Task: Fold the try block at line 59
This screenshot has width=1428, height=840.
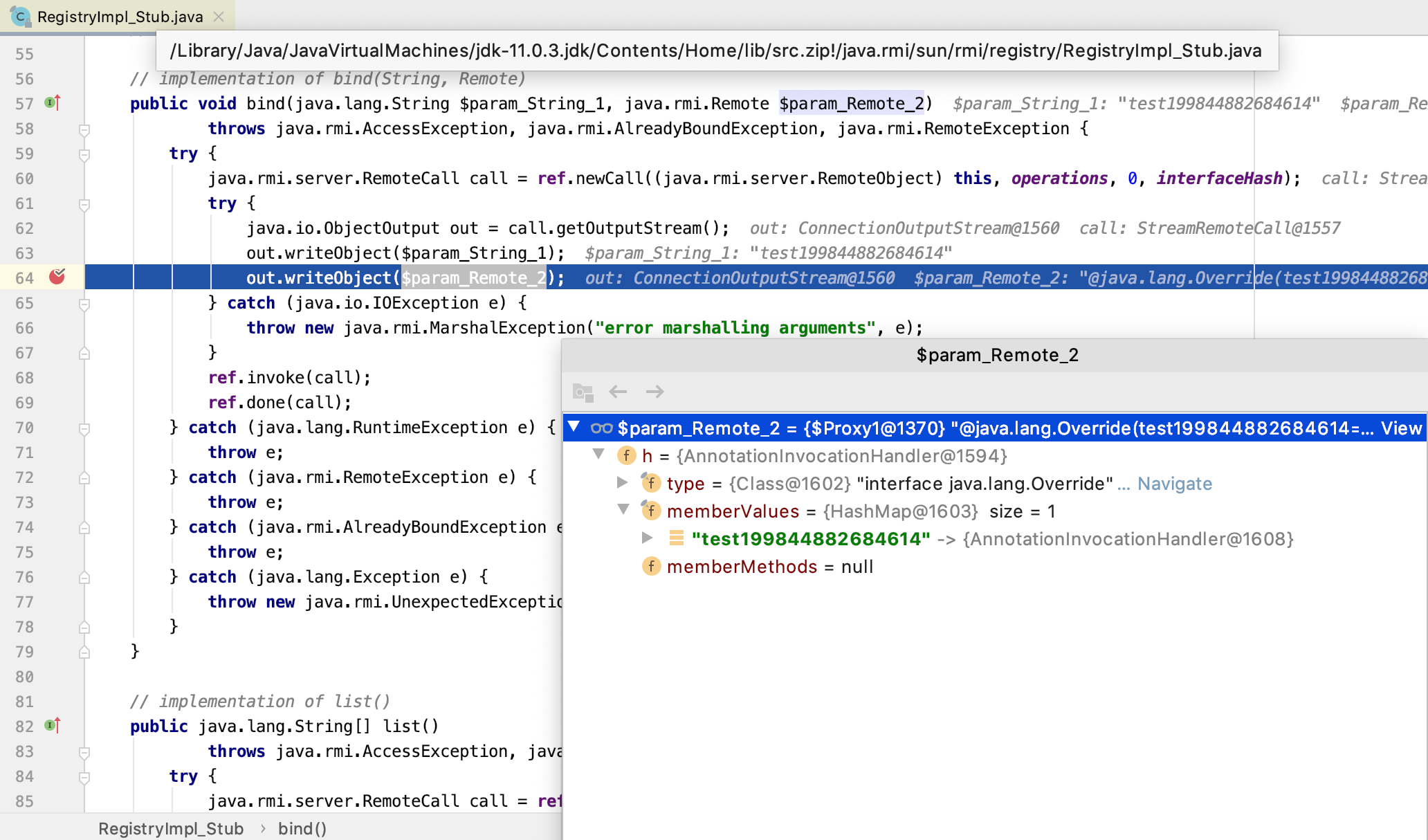Action: coord(84,154)
